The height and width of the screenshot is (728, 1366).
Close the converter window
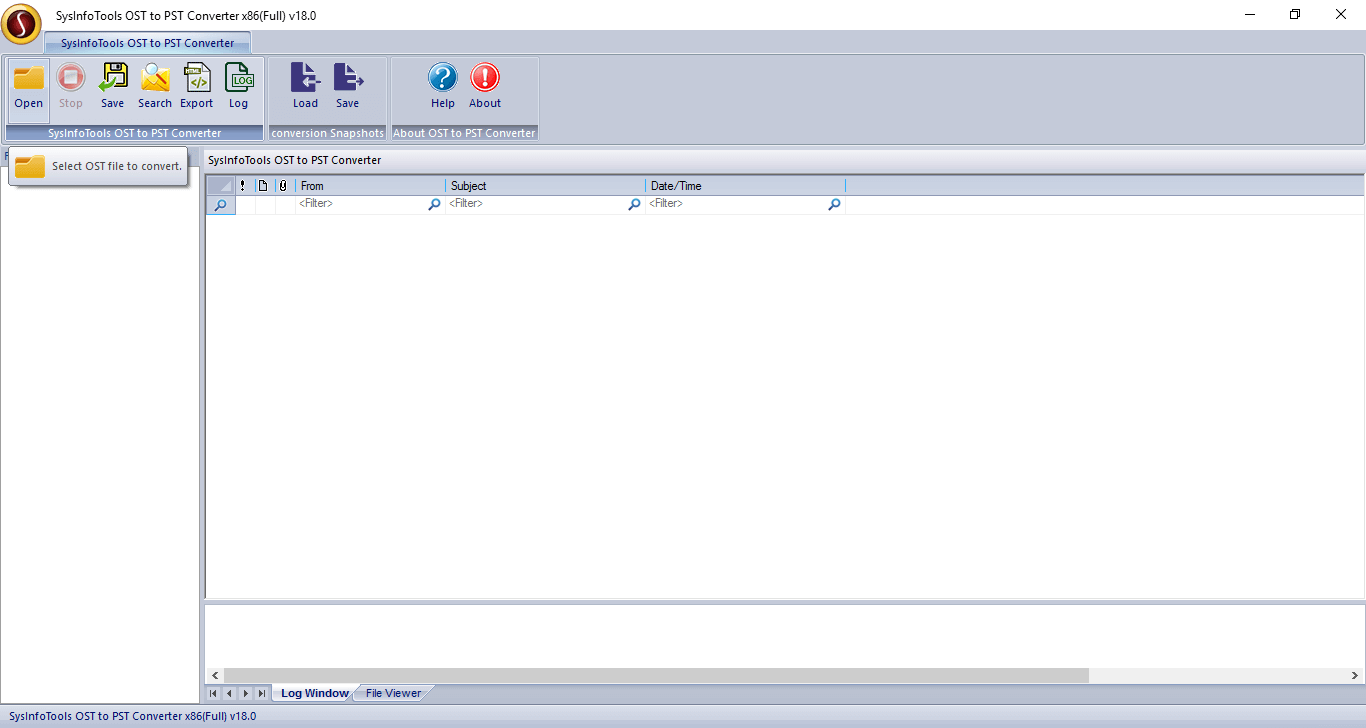(x=1341, y=15)
